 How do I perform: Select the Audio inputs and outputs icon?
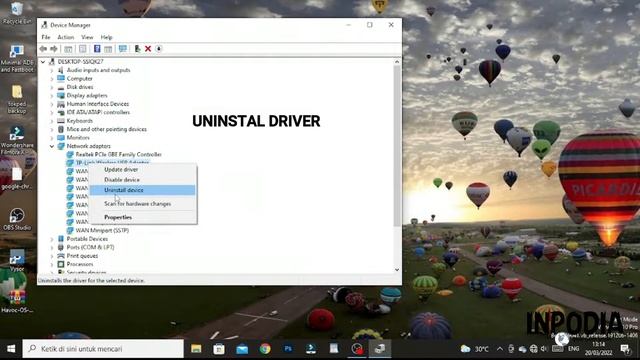point(61,70)
